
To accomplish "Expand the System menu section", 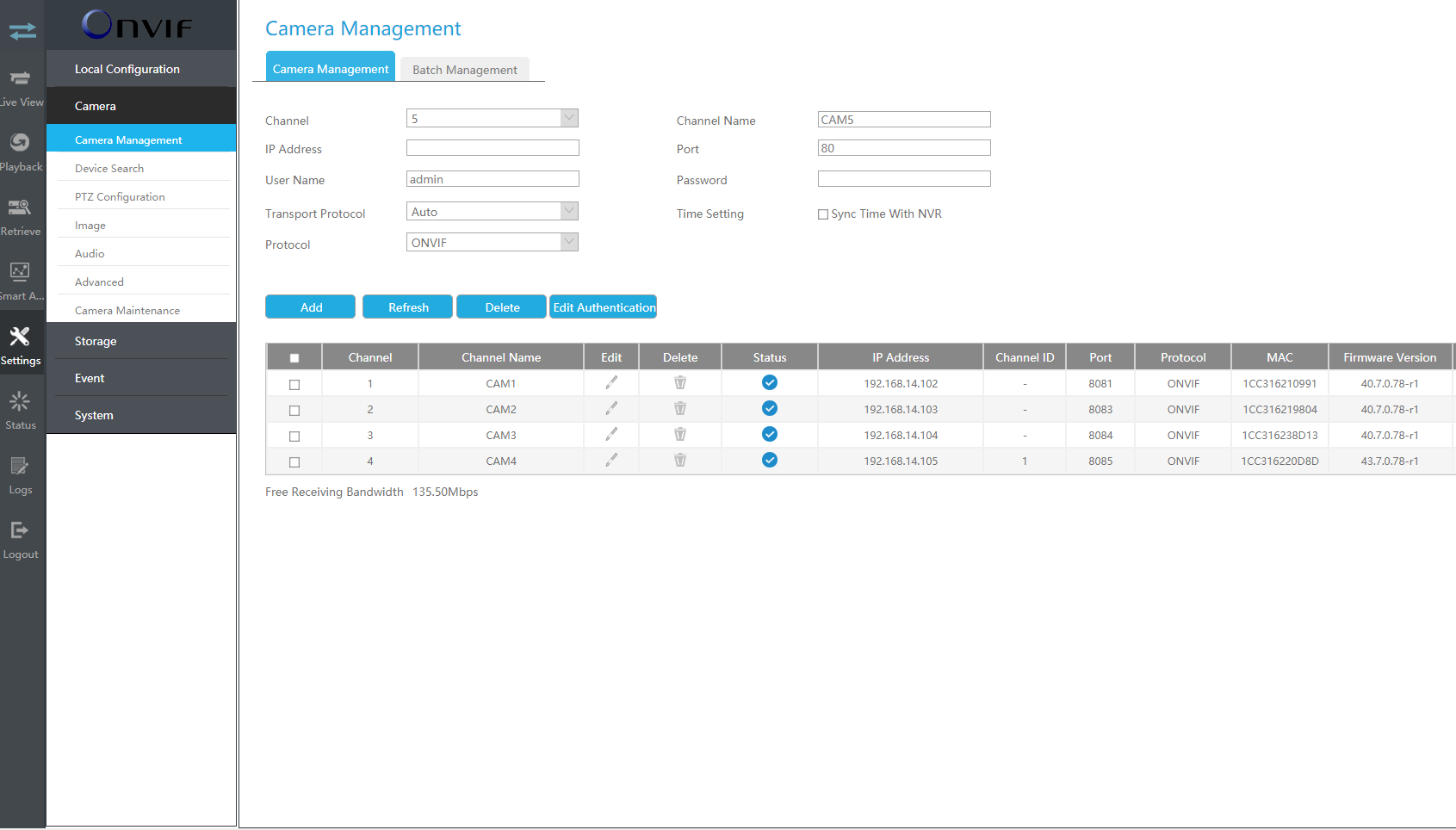I will [141, 415].
